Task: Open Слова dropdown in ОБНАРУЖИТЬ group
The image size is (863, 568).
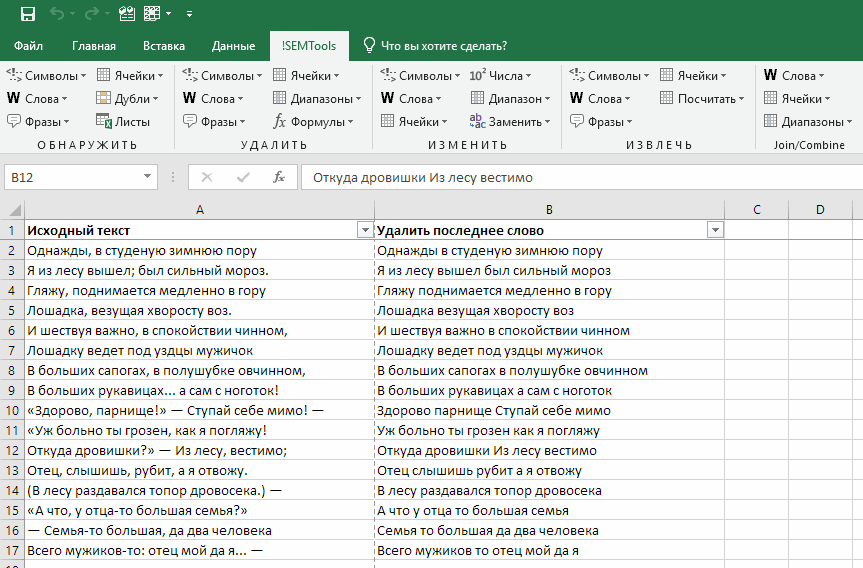Action: 37,99
